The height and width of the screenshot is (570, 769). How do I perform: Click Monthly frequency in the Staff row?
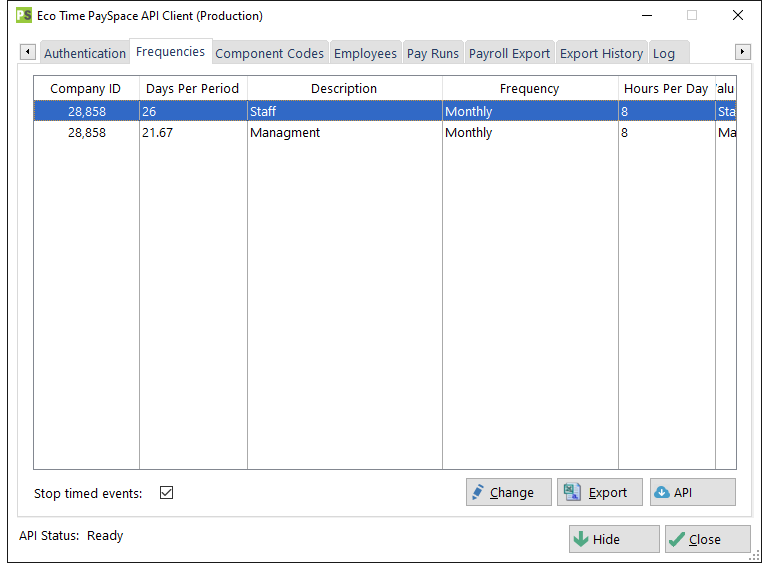(530, 111)
